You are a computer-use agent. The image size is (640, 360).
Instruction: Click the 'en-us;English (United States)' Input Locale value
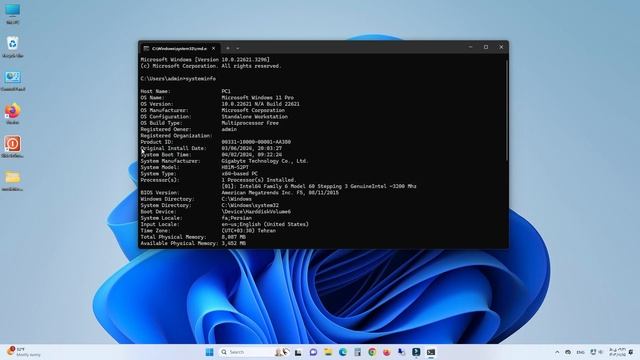click(x=265, y=224)
